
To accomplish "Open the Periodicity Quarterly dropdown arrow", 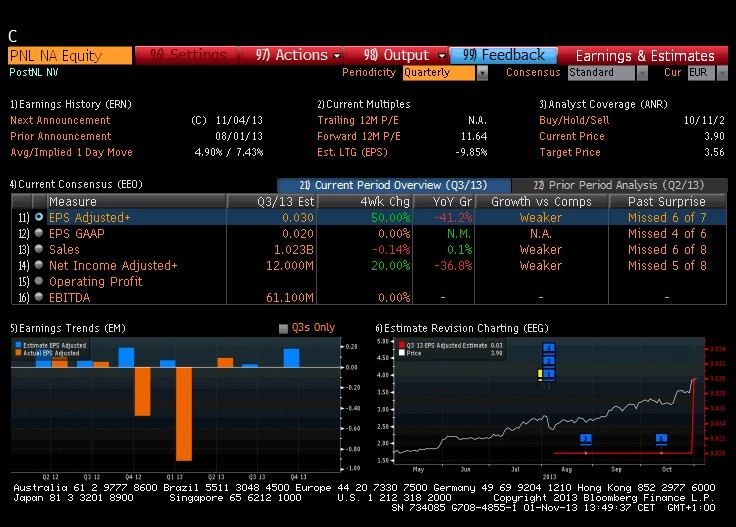I will pyautogui.click(x=482, y=73).
